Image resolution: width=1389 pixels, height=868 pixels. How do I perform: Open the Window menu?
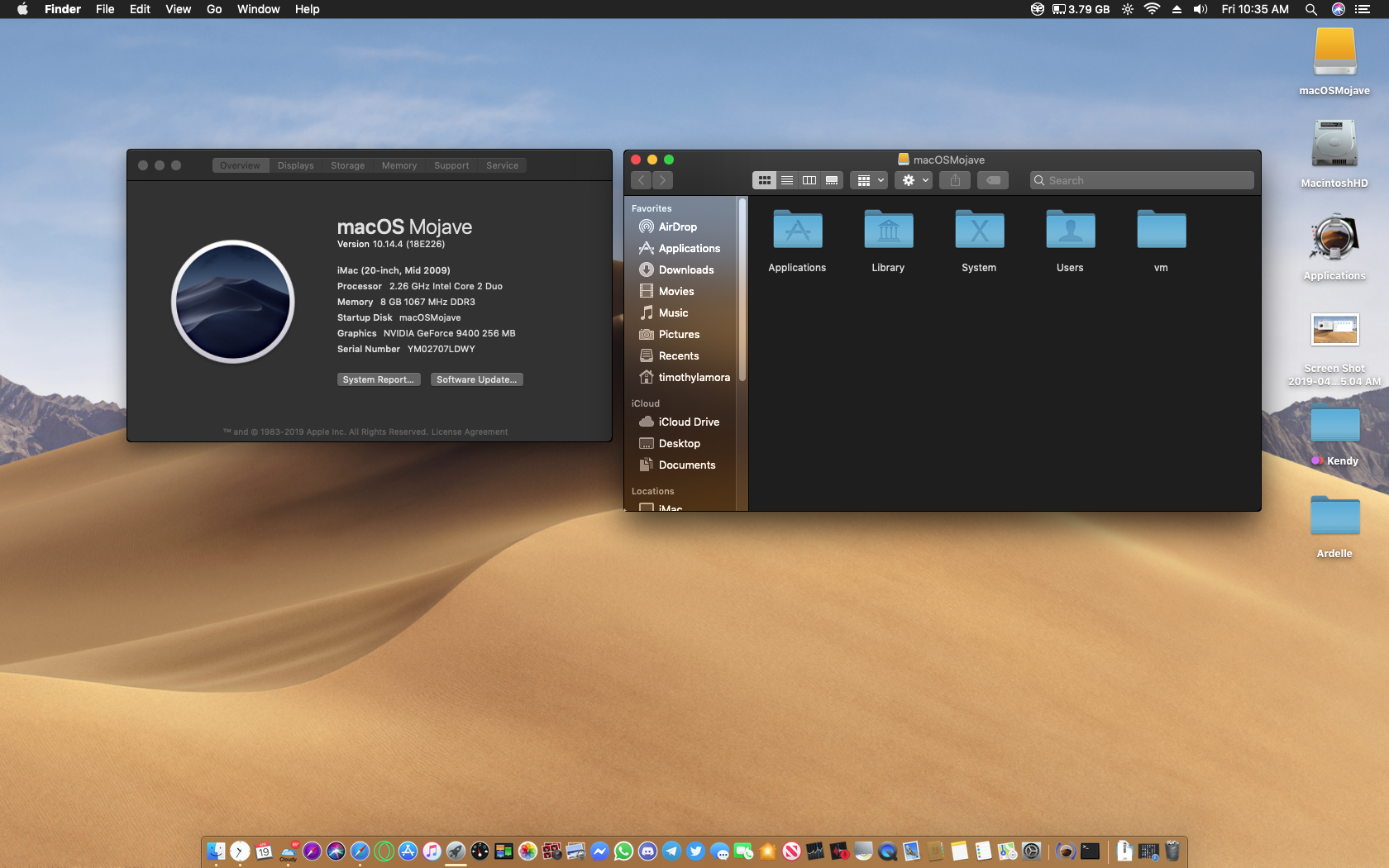(x=258, y=9)
